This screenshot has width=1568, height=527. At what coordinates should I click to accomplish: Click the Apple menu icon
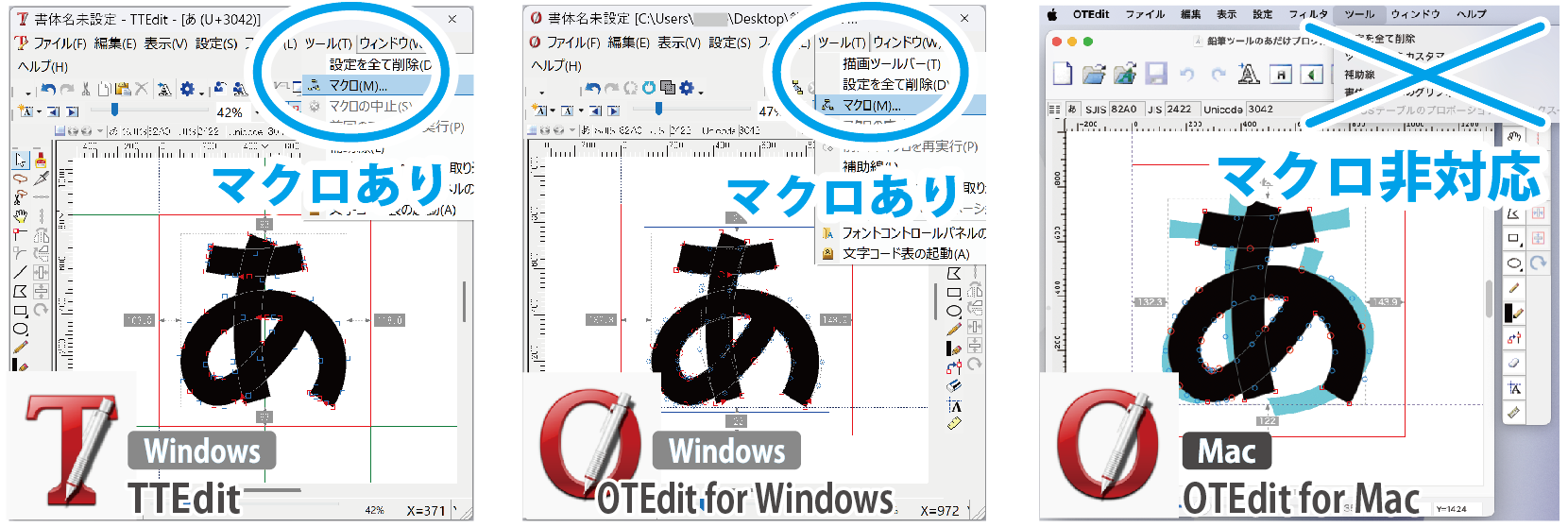click(x=1051, y=14)
